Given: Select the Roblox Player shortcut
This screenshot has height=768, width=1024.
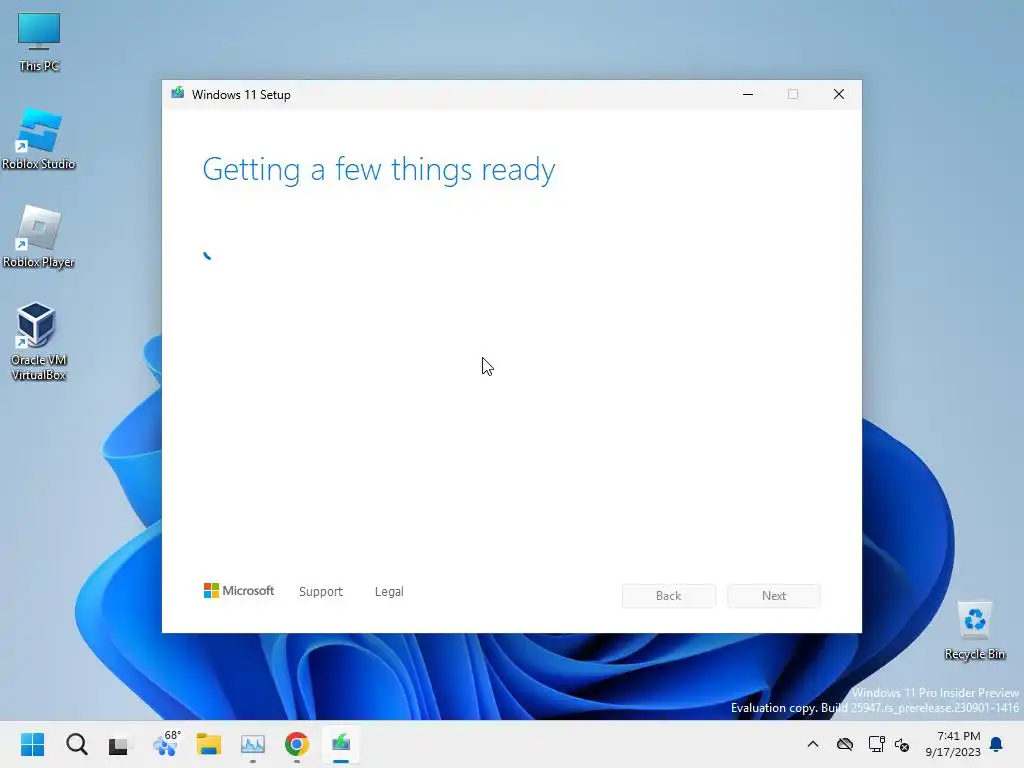Looking at the screenshot, I should click(x=39, y=237).
